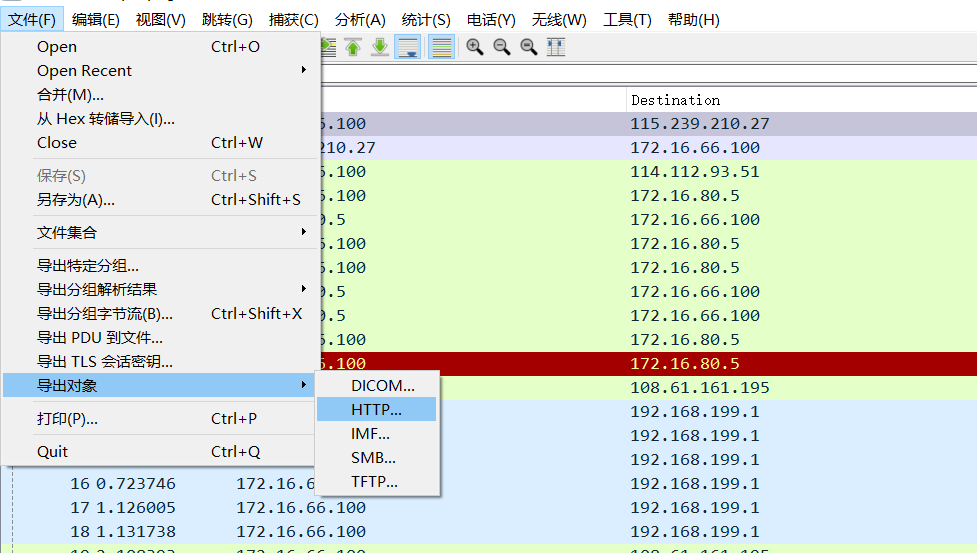This screenshot has height=553, width=977.
Task: Open the 文件(F) menu
Action: 32,20
